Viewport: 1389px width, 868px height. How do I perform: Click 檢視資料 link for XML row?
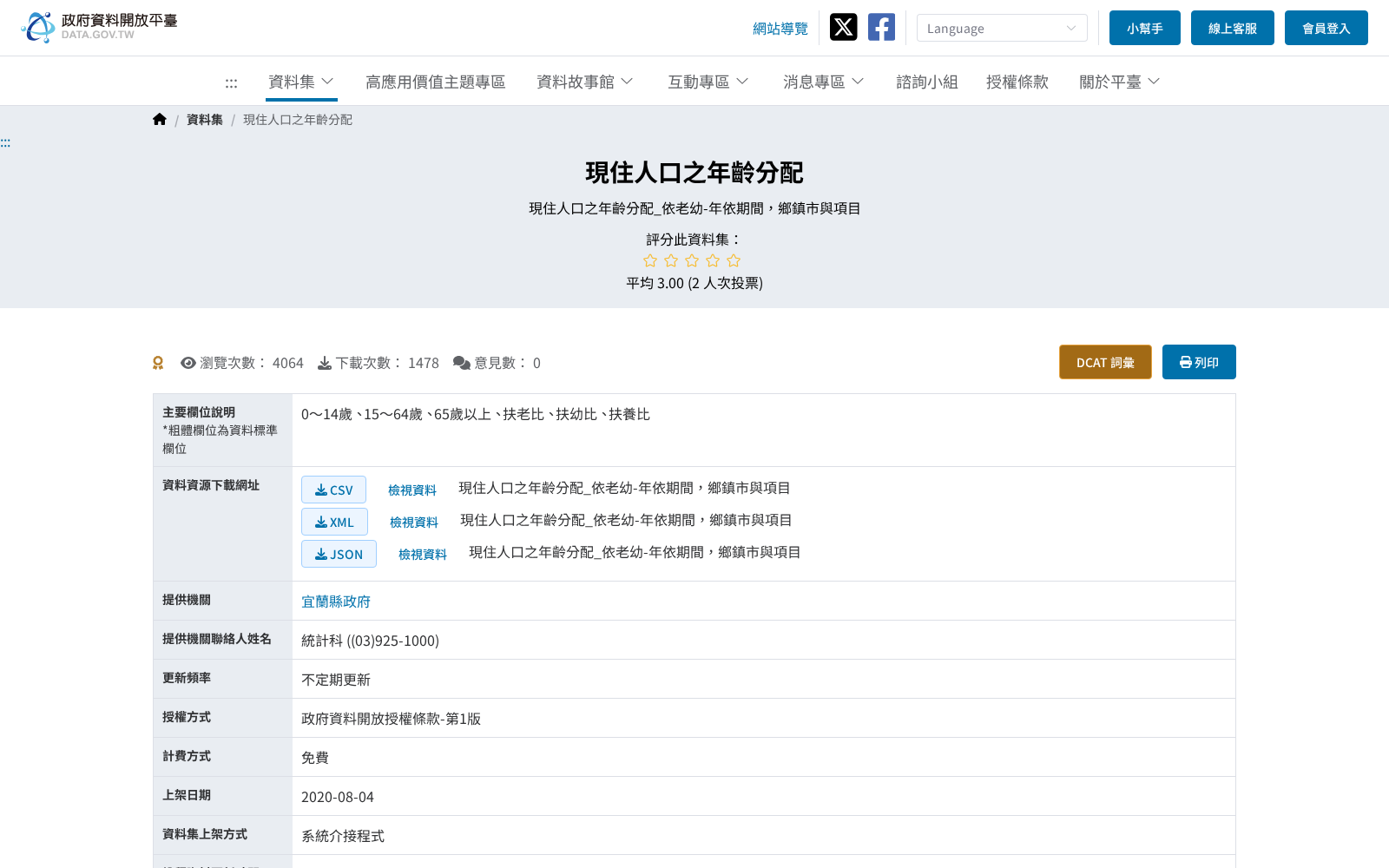coord(414,523)
